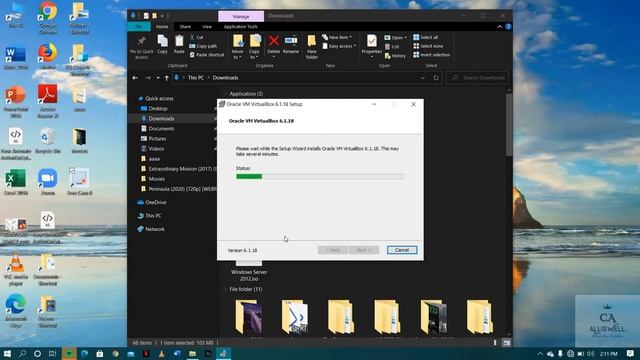Click the Paste icon in ribbon
640x360 pixels.
pos(179,41)
